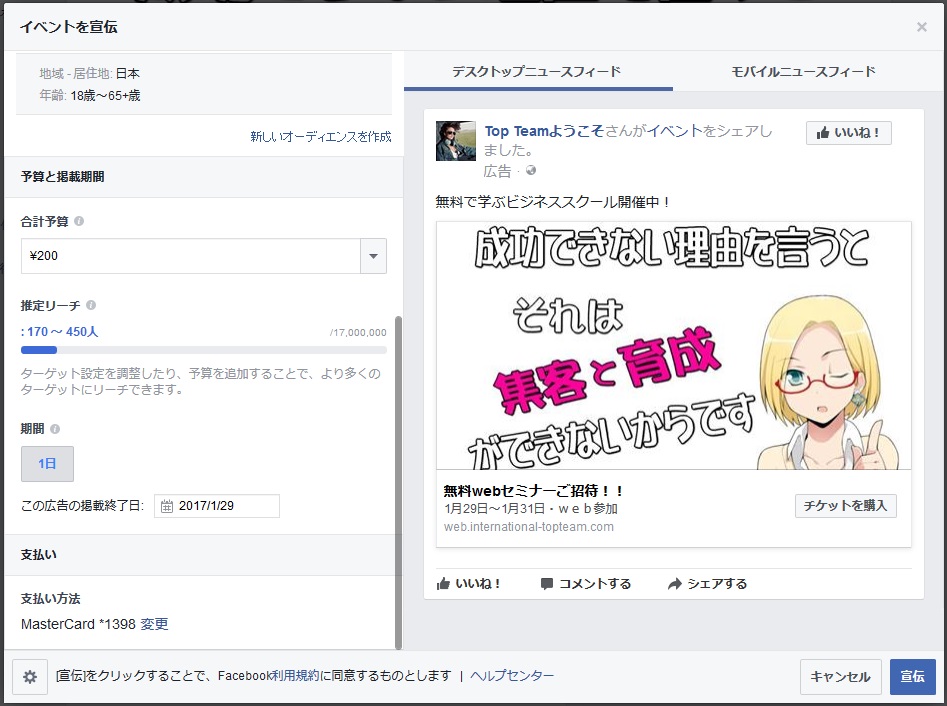Click info icon beside 推定リーチ
This screenshot has width=947, height=706.
pyautogui.click(x=91, y=305)
